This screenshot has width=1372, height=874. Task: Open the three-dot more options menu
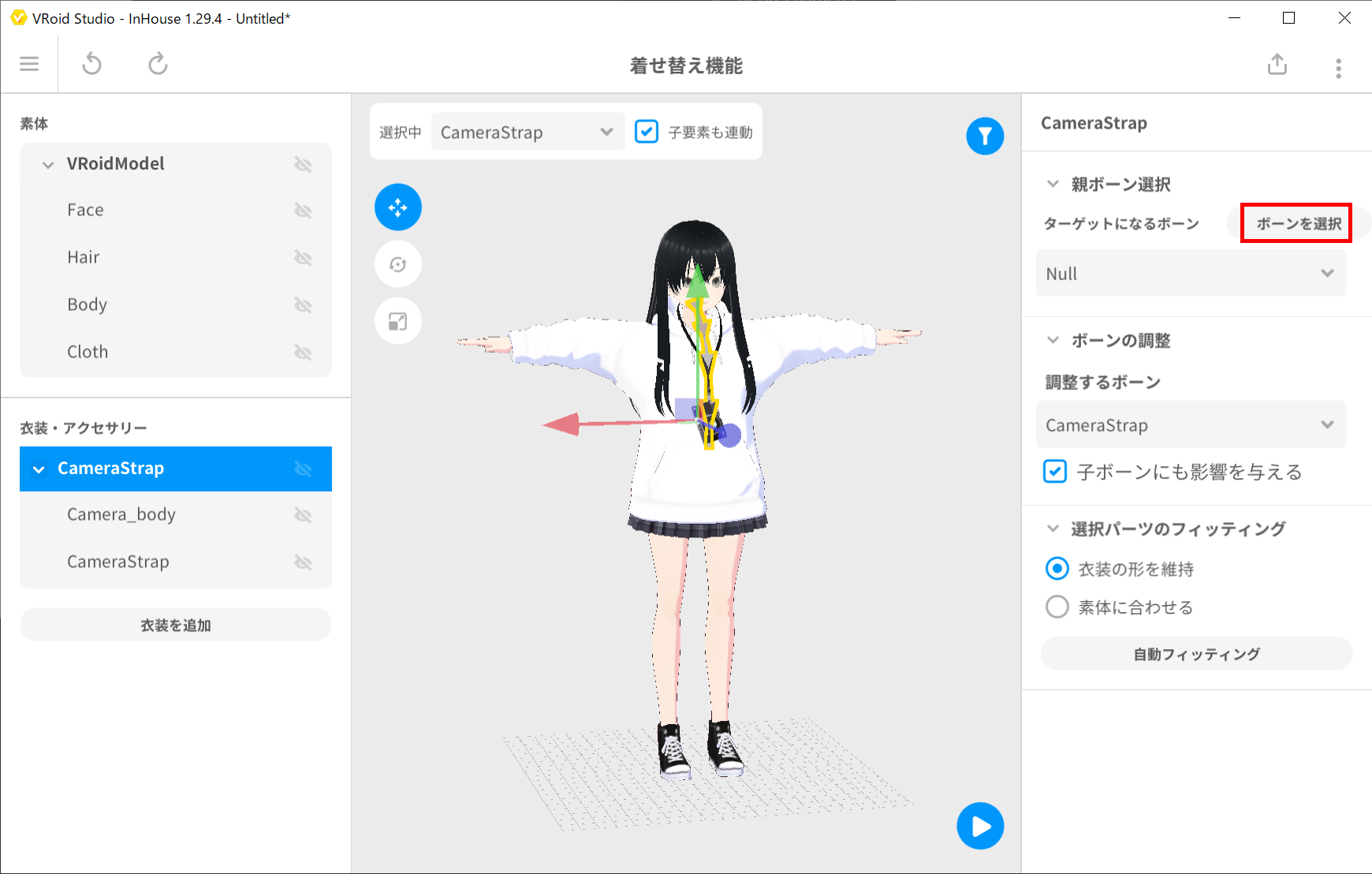click(x=1338, y=69)
